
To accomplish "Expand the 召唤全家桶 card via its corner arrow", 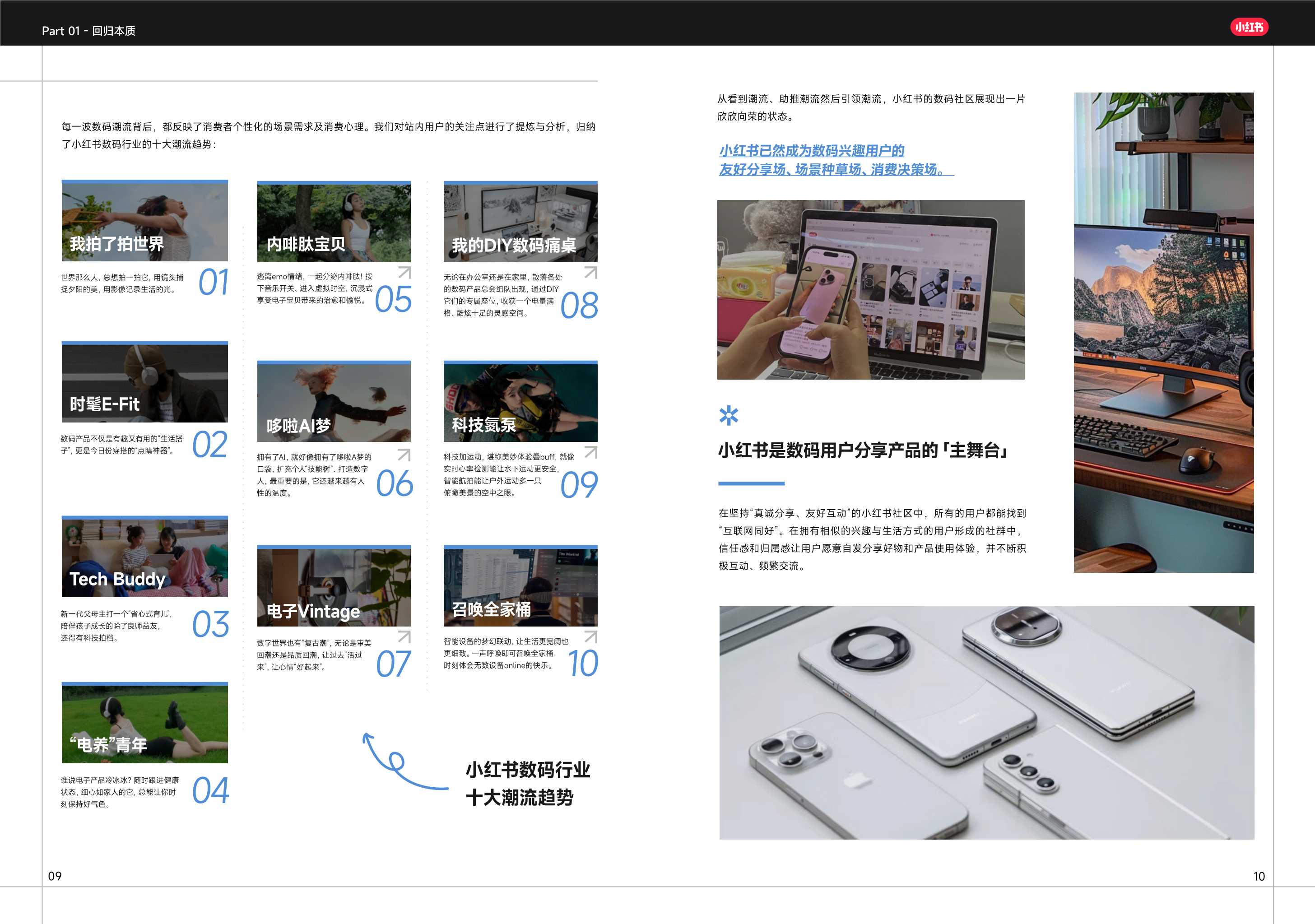I will coord(590,636).
